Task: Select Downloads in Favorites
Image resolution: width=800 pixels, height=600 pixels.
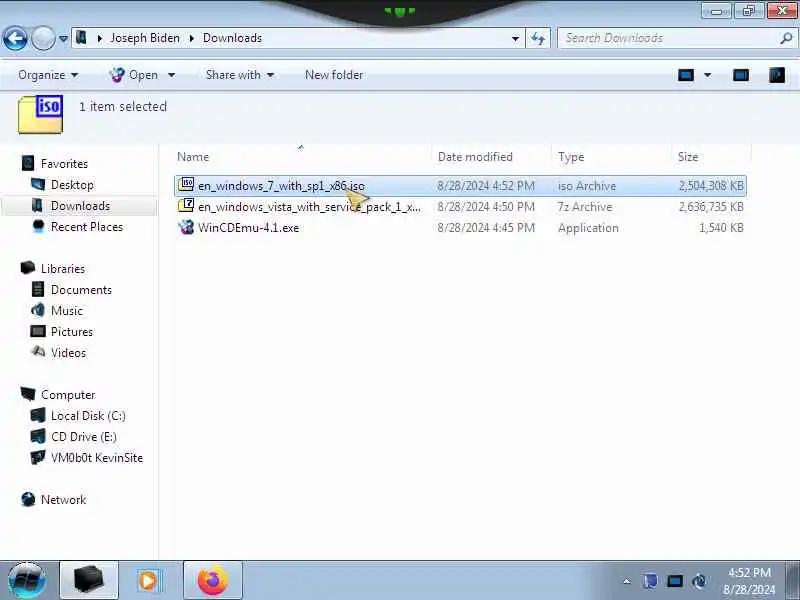Action: pyautogui.click(x=80, y=206)
